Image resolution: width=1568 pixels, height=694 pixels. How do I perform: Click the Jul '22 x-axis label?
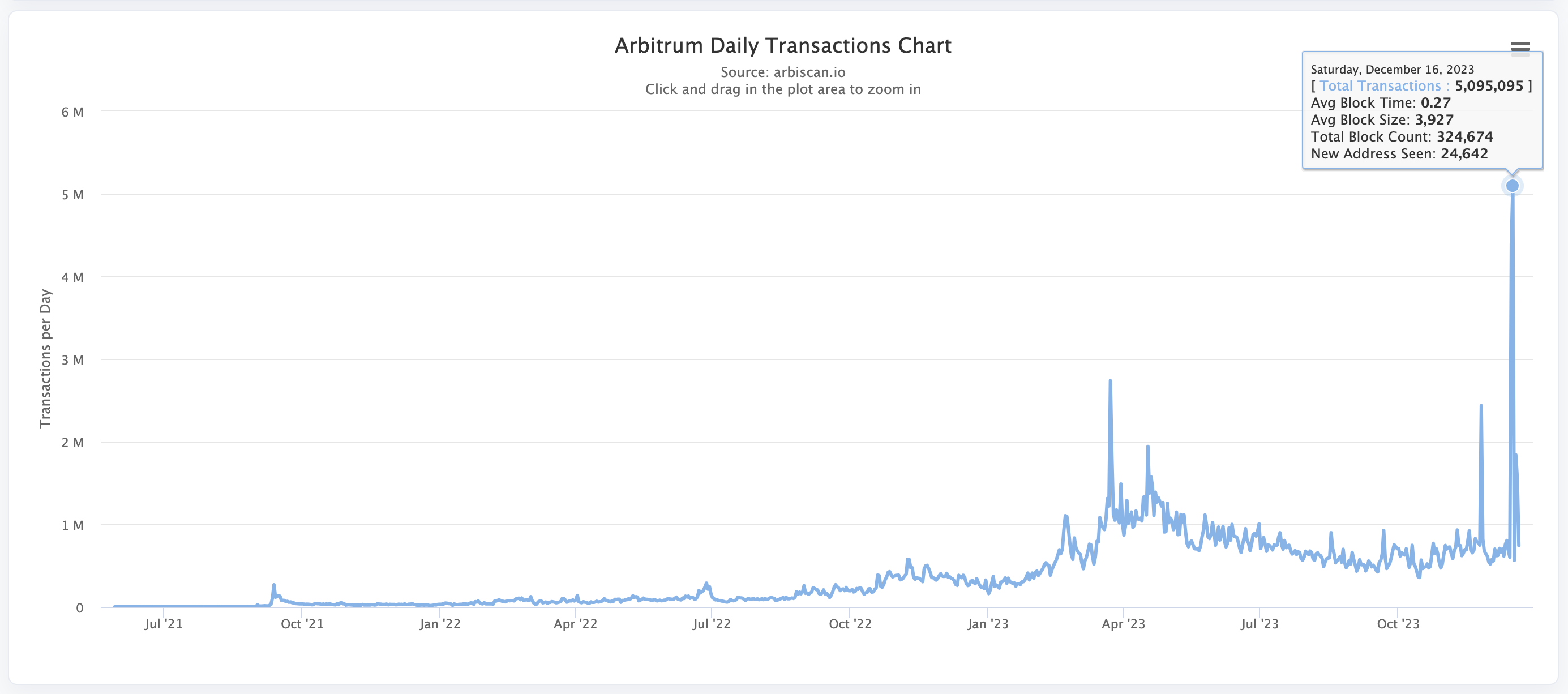[x=712, y=624]
